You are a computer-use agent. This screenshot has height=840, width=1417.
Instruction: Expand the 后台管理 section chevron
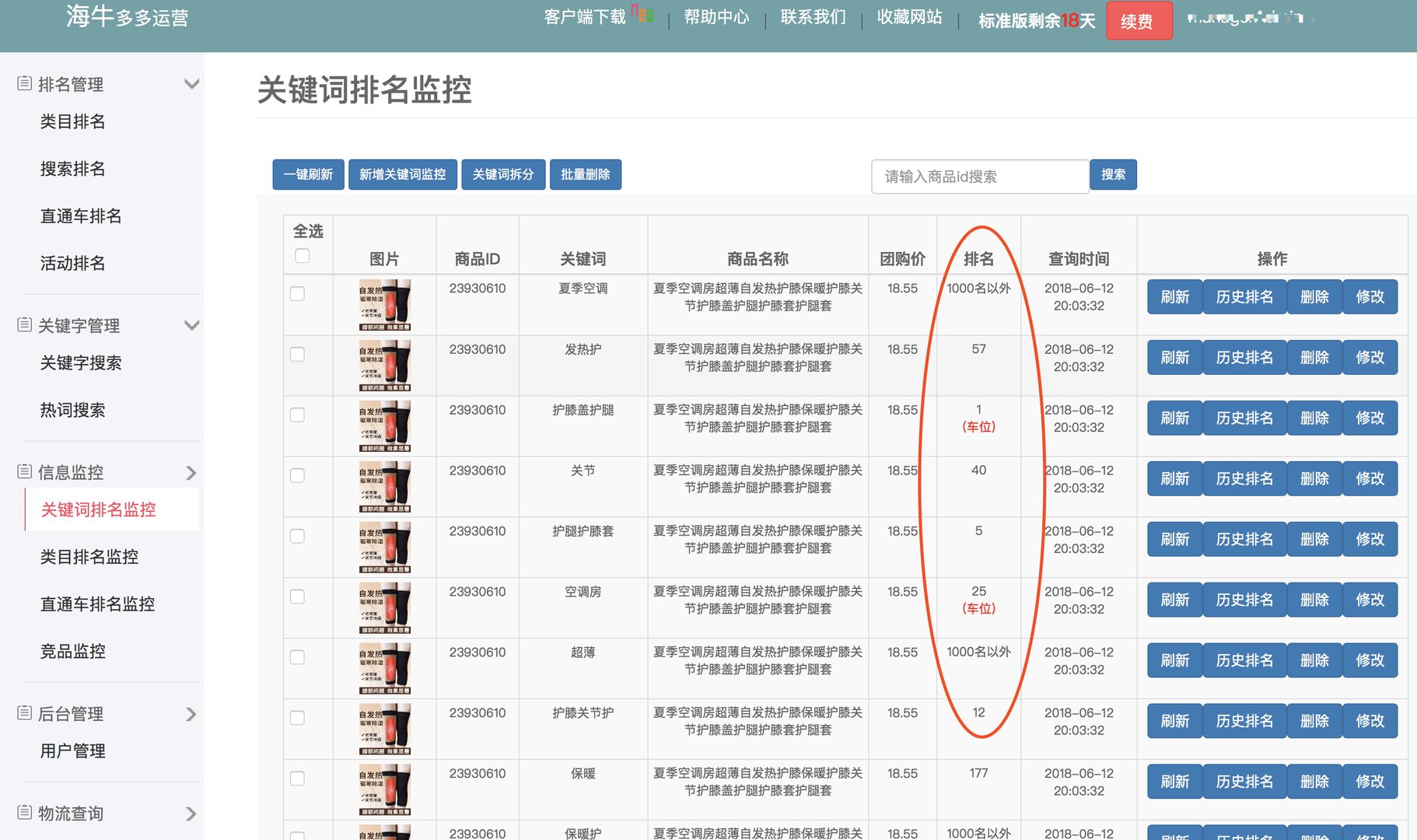click(191, 714)
